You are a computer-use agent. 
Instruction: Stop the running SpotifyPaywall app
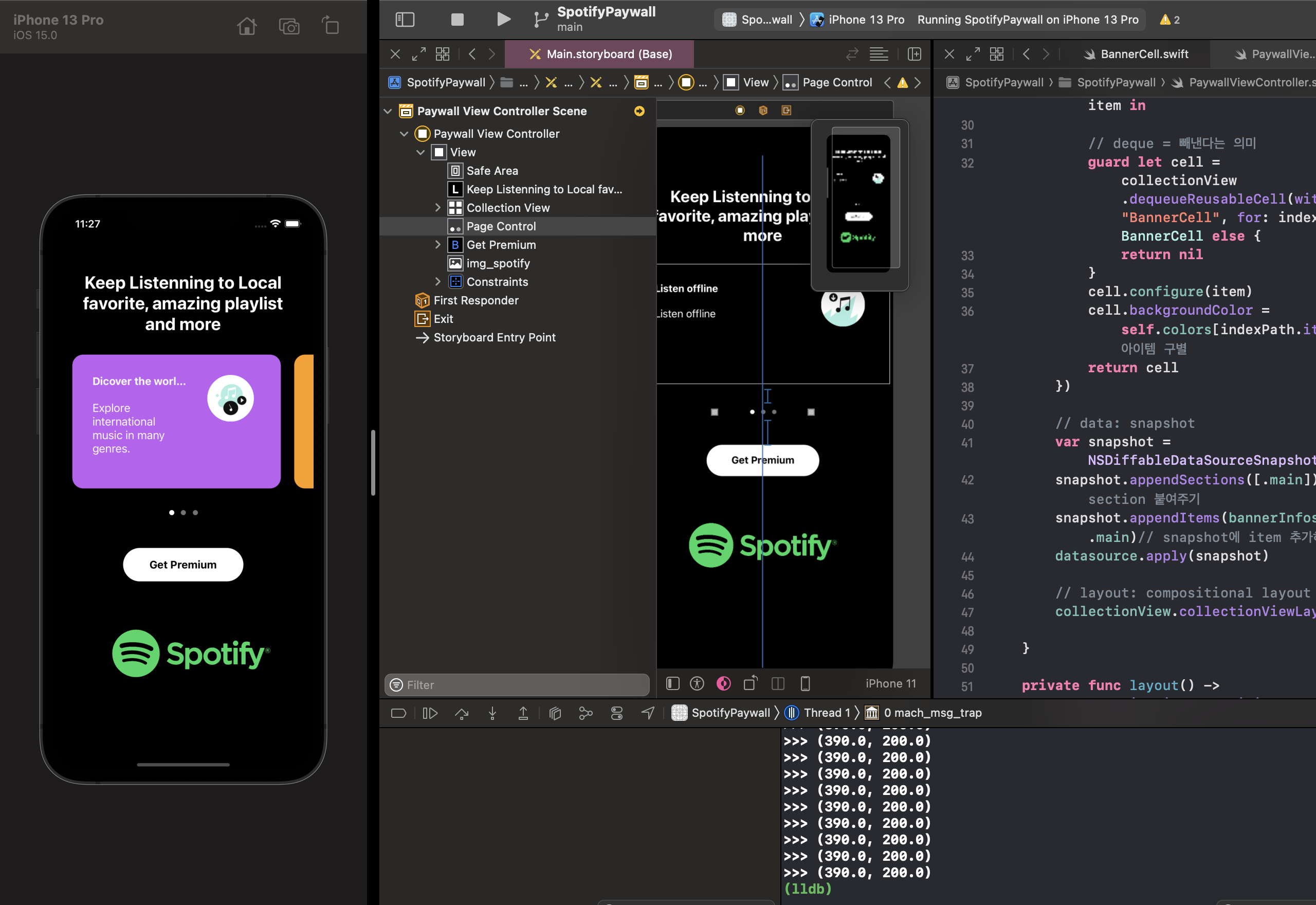[457, 19]
